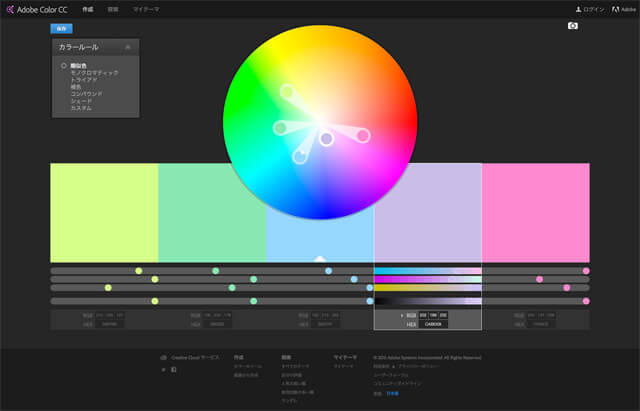Select the pink color swatch
This screenshot has height=411, width=640.
536,213
